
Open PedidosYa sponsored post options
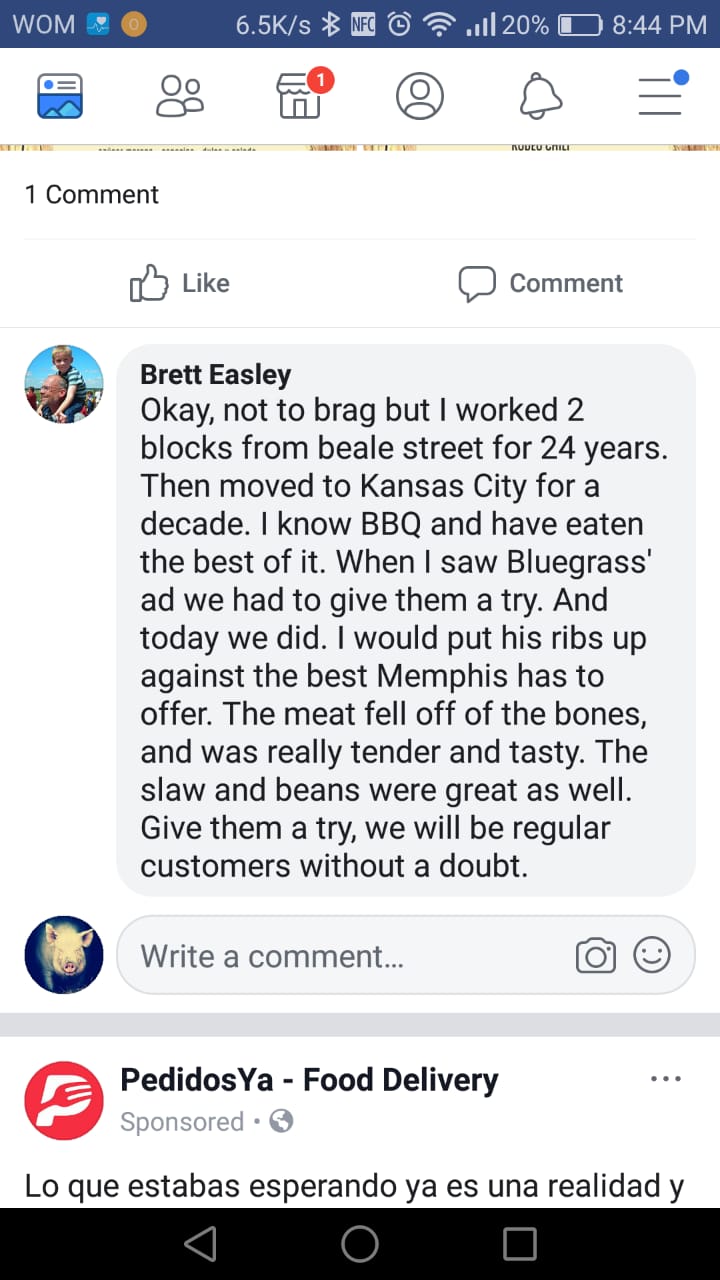click(x=665, y=1079)
